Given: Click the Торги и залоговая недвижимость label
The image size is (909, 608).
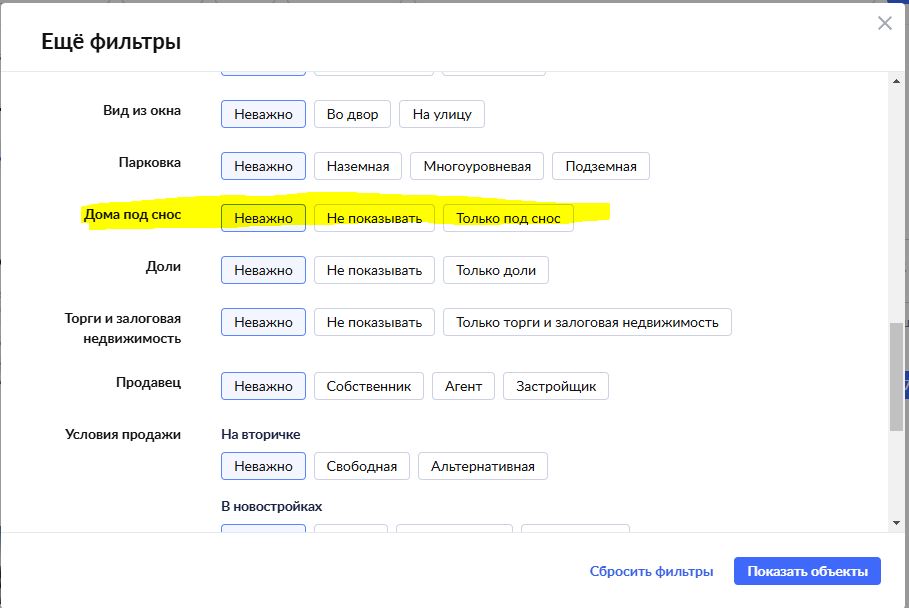Looking at the screenshot, I should click(x=123, y=328).
